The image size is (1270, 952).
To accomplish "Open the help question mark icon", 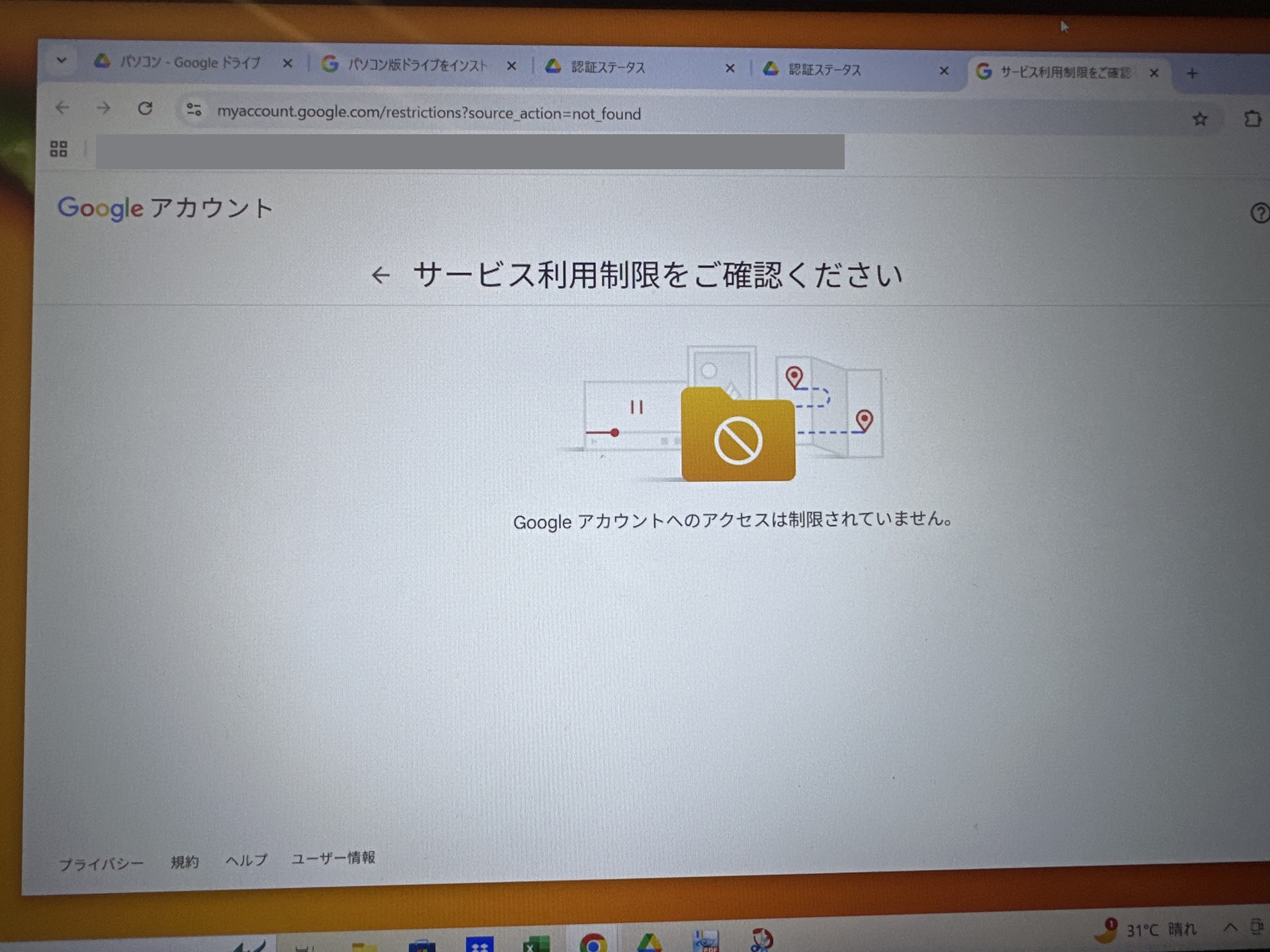I will [1260, 214].
